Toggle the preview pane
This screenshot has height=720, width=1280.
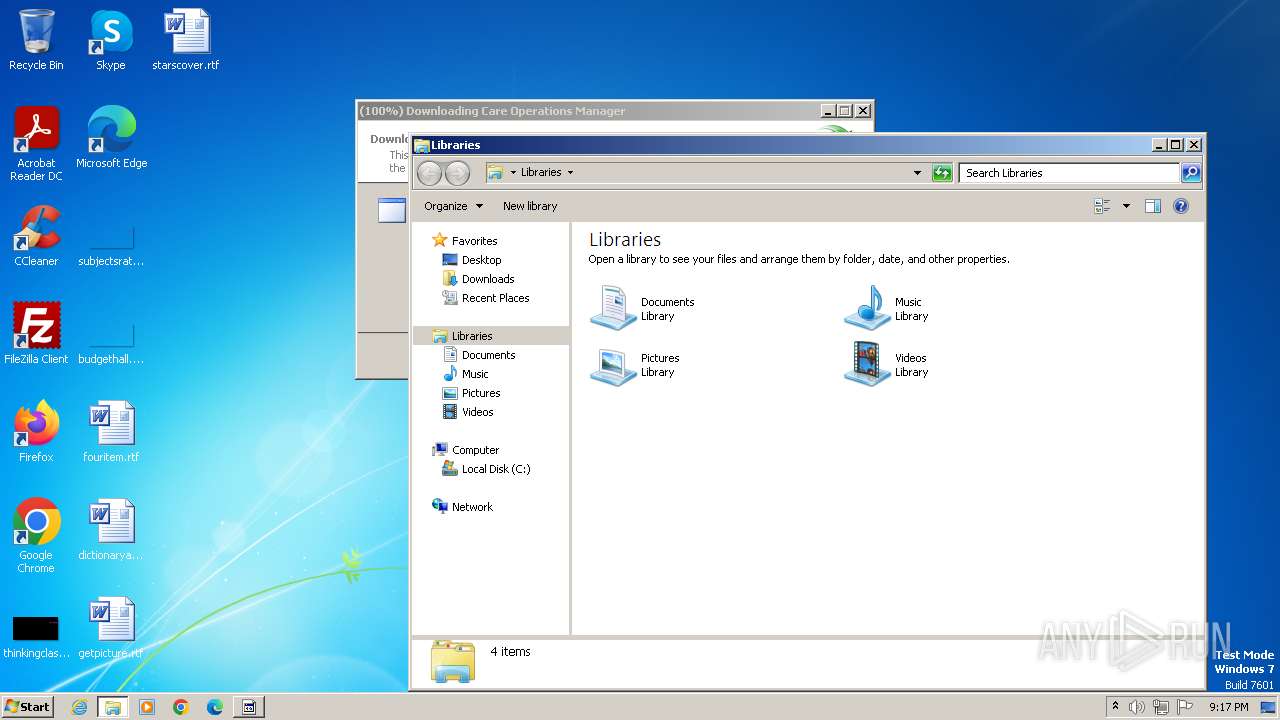pyautogui.click(x=1152, y=206)
